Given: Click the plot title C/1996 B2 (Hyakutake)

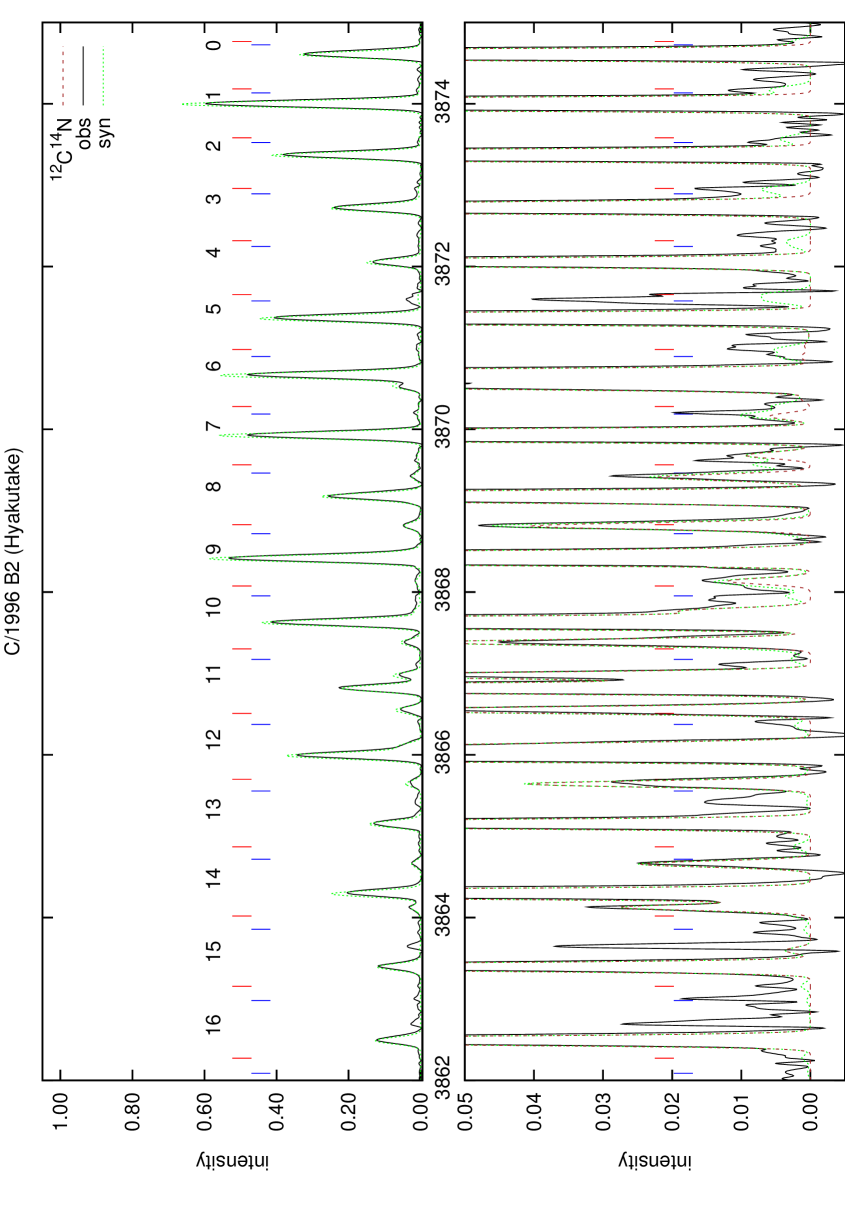Looking at the screenshot, I should [x=13, y=551].
